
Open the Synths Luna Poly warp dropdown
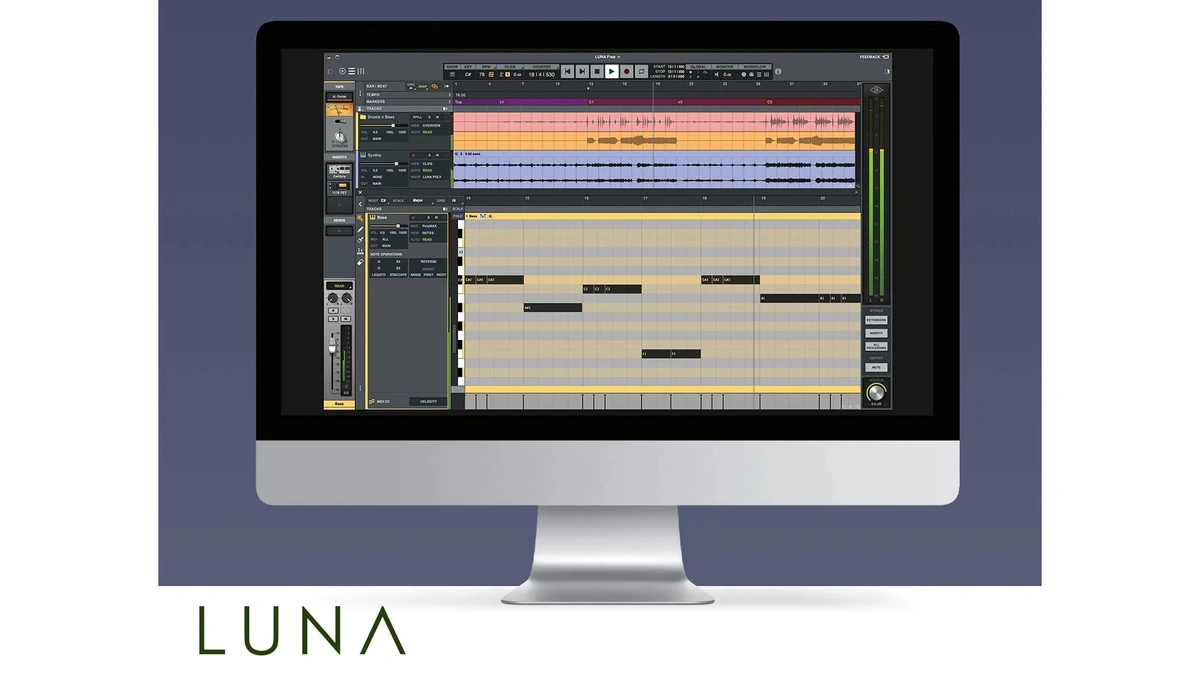(432, 177)
